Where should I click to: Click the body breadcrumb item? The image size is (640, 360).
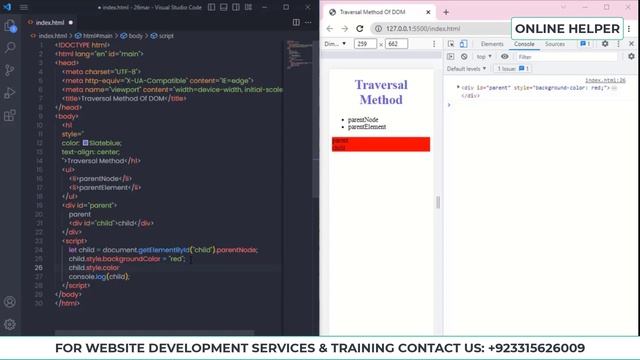pos(132,36)
